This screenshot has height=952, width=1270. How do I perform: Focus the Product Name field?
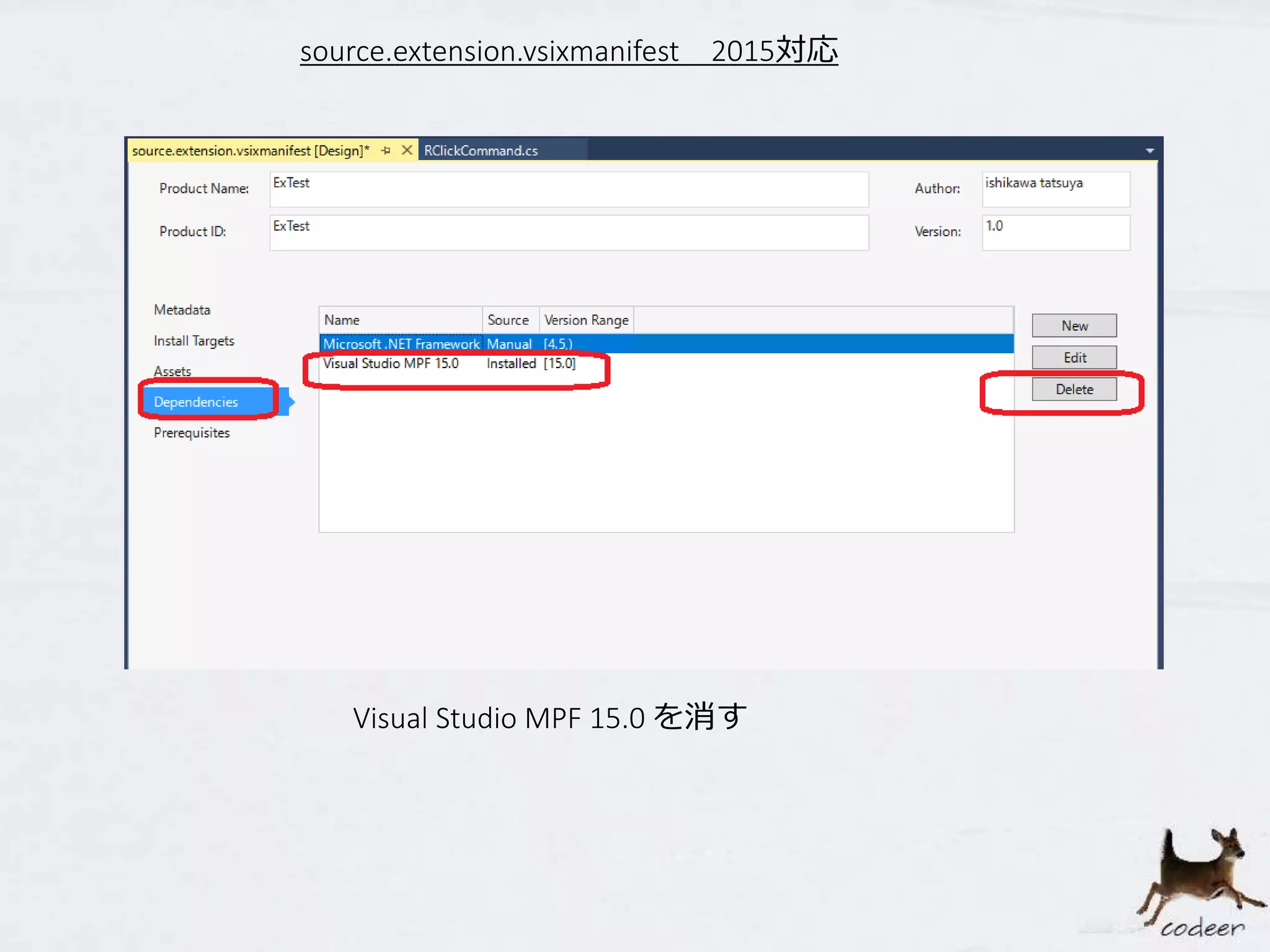[569, 190]
